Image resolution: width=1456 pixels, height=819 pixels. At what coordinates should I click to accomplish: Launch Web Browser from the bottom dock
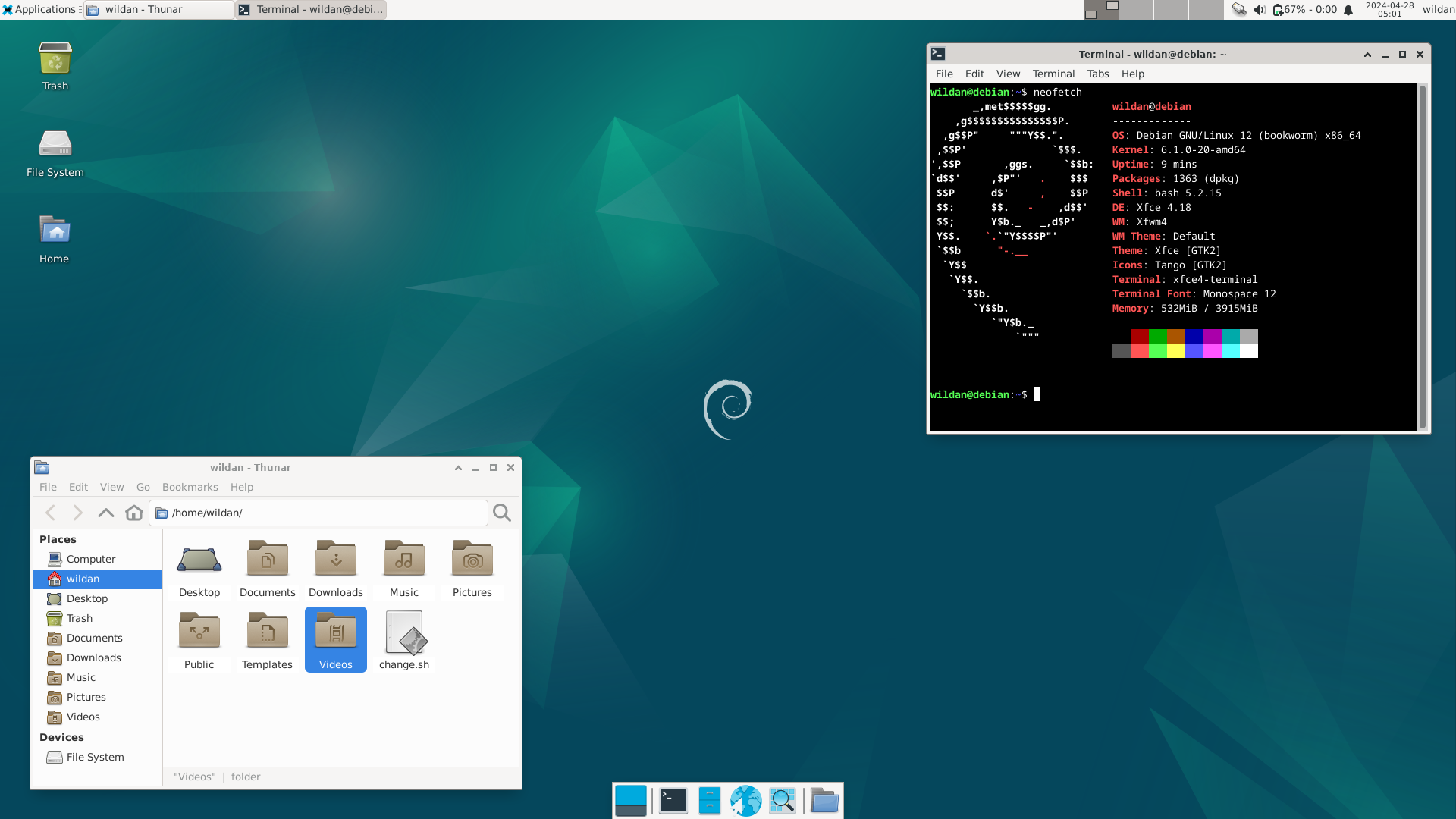[x=746, y=801]
